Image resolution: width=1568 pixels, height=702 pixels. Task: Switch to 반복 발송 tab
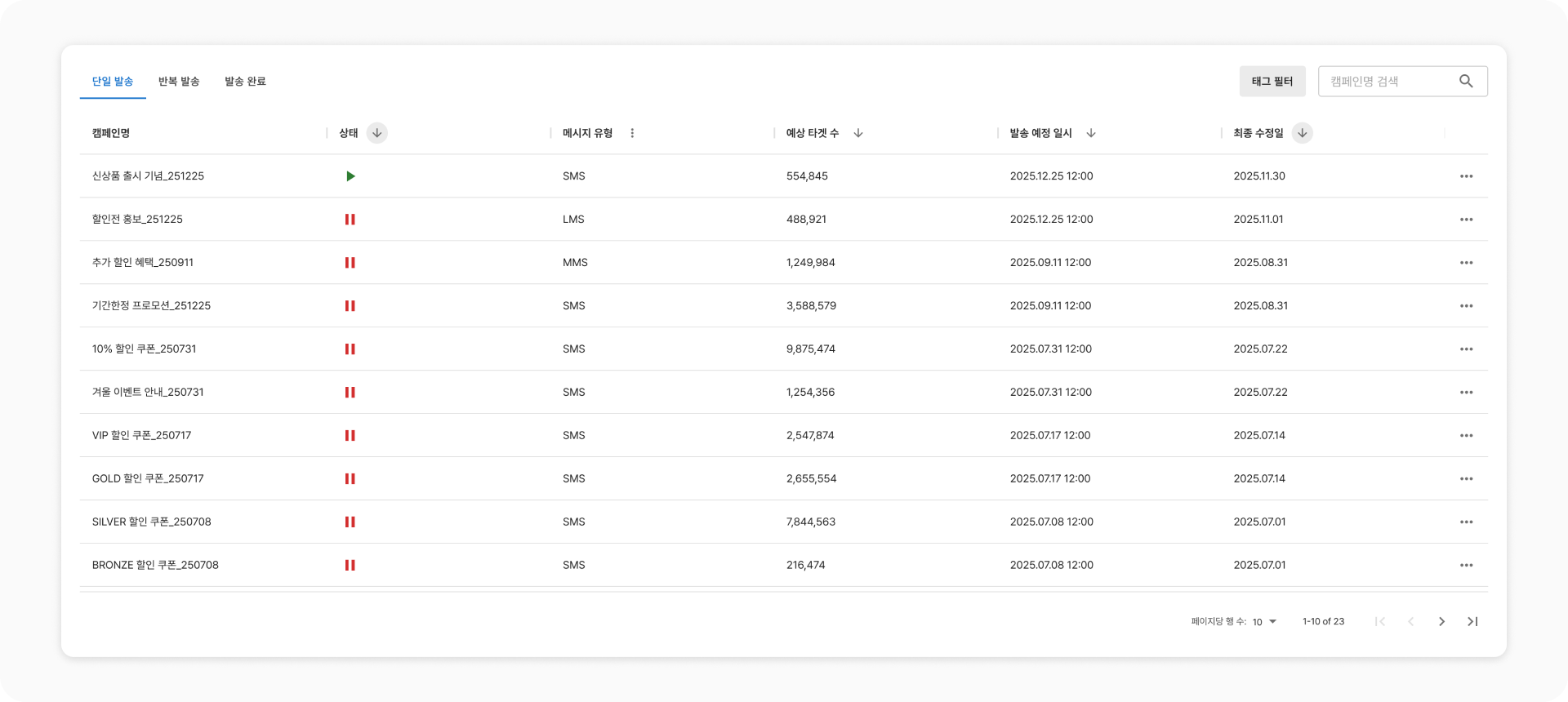[179, 82]
